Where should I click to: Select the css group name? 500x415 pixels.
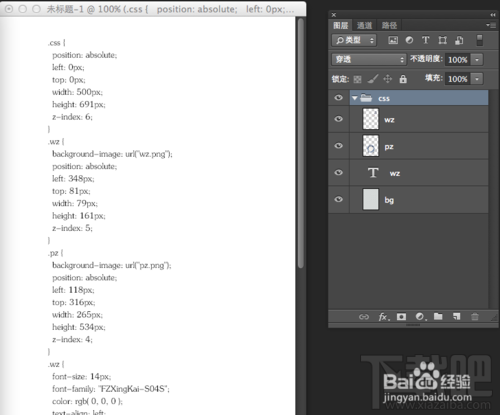click(x=384, y=99)
